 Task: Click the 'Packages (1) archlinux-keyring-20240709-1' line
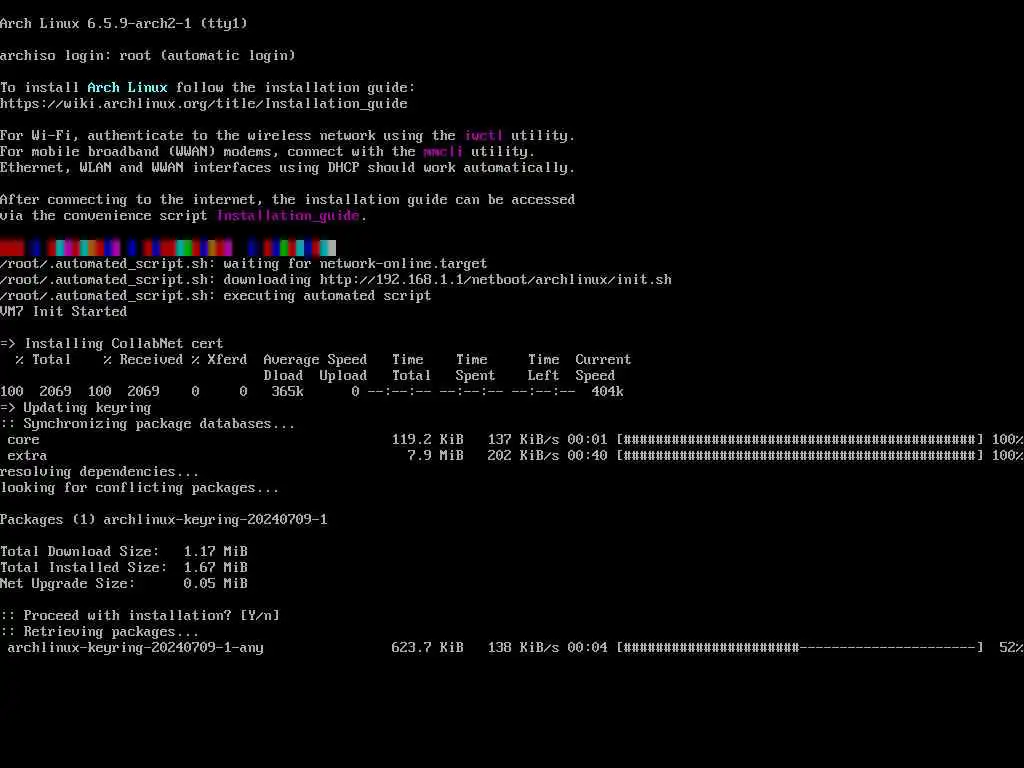point(164,520)
